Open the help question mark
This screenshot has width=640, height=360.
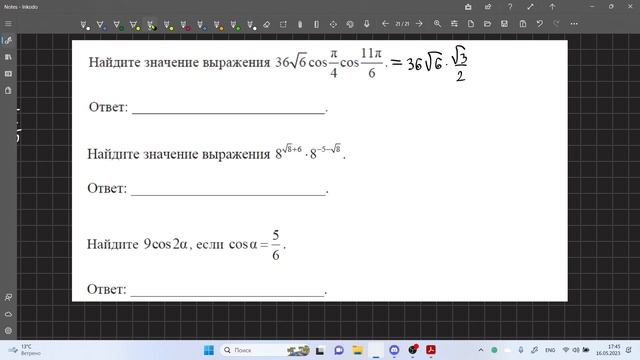click(x=510, y=7)
